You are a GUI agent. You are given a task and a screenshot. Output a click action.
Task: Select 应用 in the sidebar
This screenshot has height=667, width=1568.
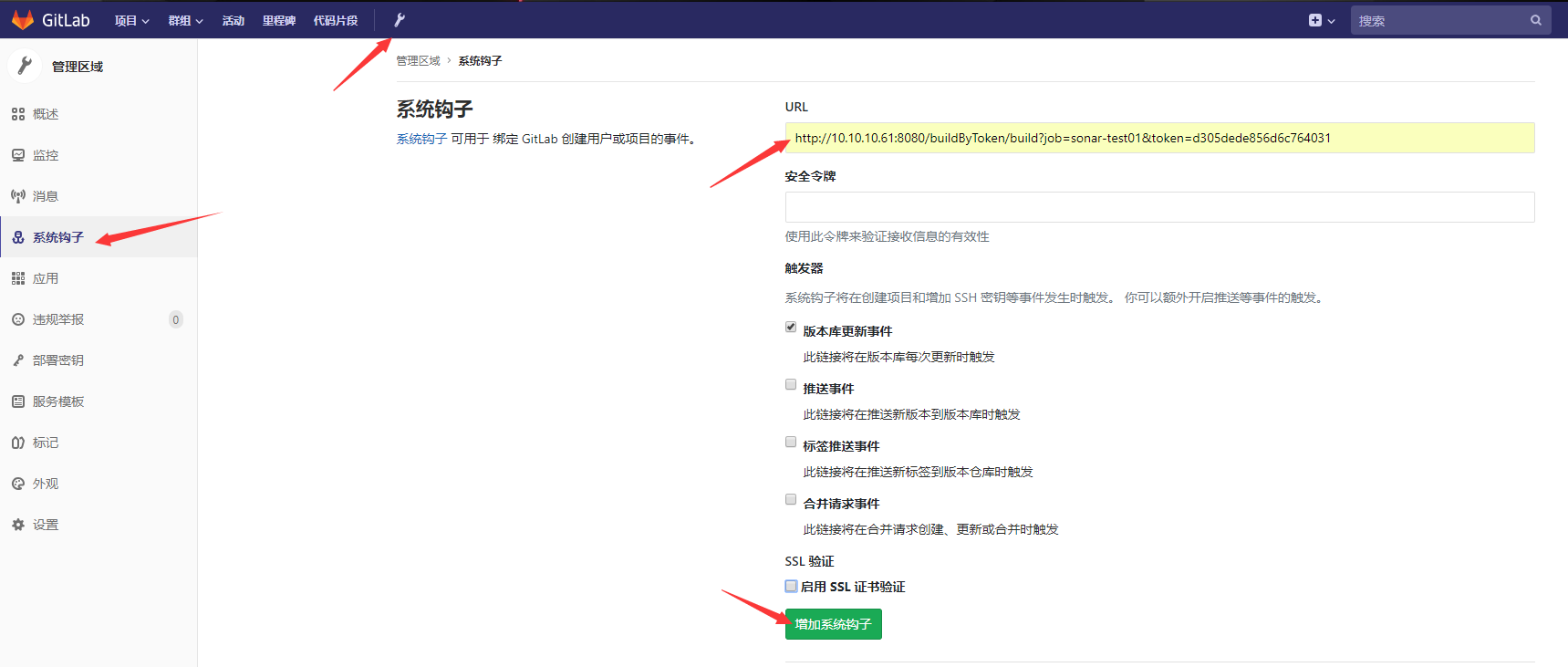pyautogui.click(x=99, y=278)
